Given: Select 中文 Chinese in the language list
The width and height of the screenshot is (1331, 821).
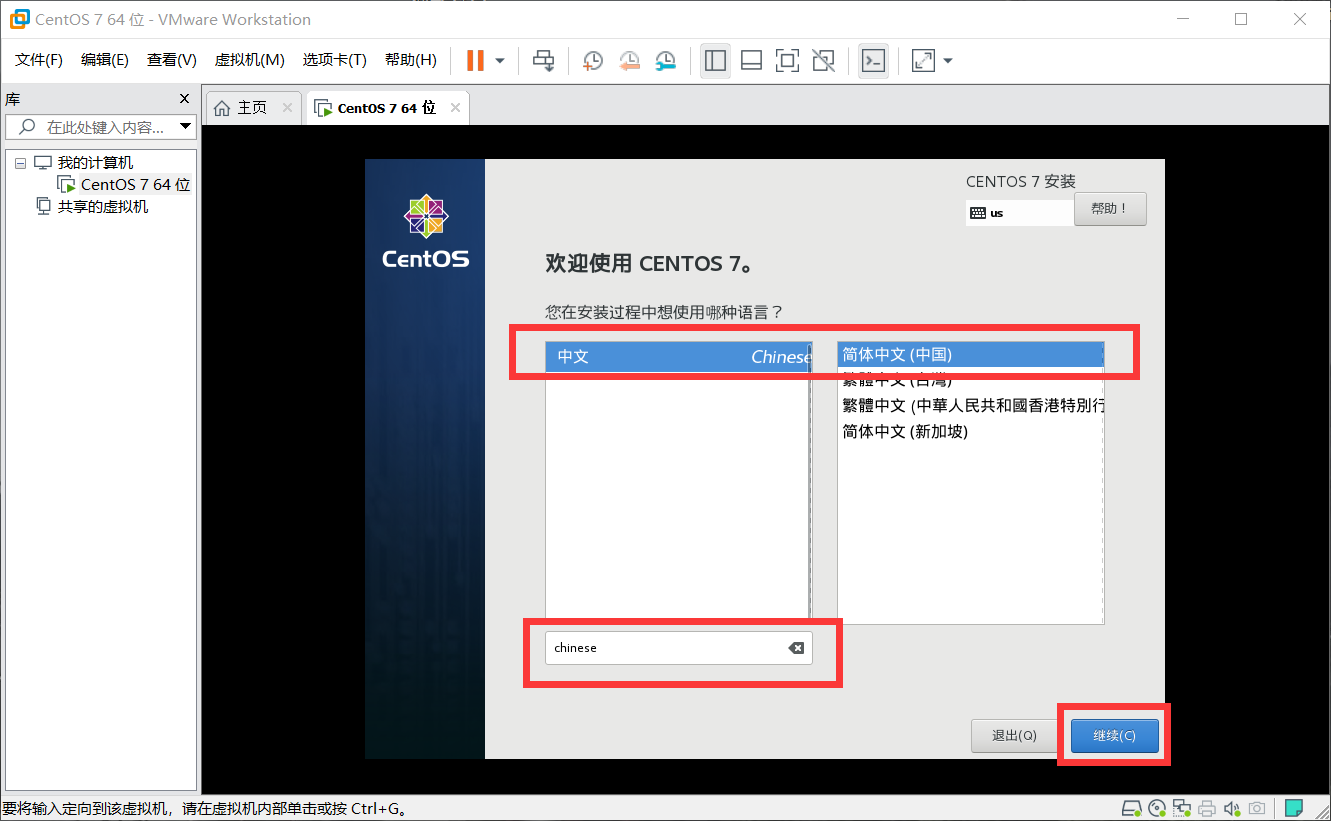Looking at the screenshot, I should [x=678, y=357].
